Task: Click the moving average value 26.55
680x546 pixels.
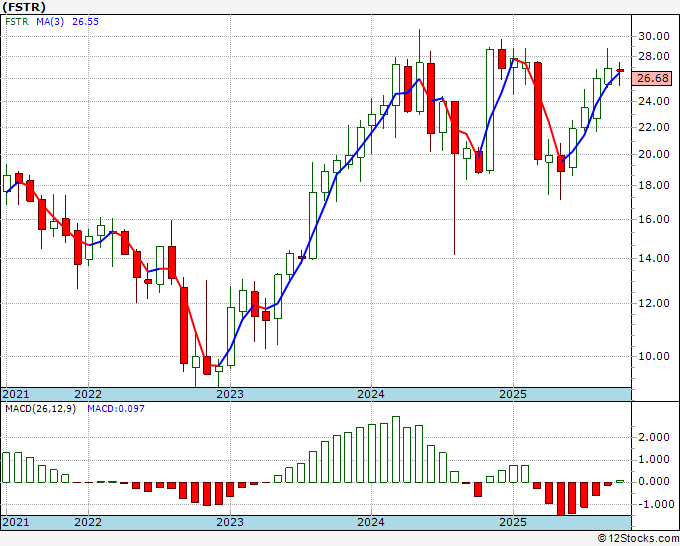Action: click(x=85, y=22)
